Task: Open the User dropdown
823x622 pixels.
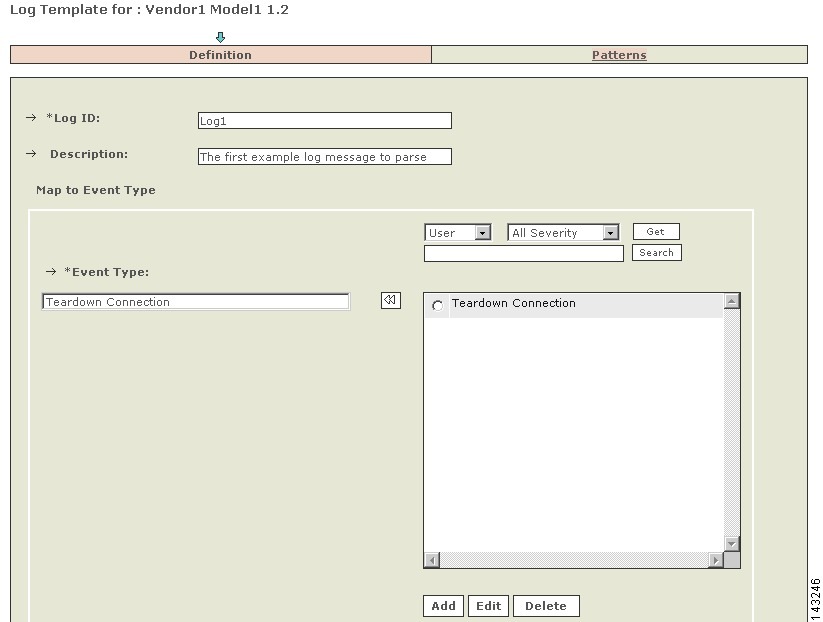Action: click(458, 233)
